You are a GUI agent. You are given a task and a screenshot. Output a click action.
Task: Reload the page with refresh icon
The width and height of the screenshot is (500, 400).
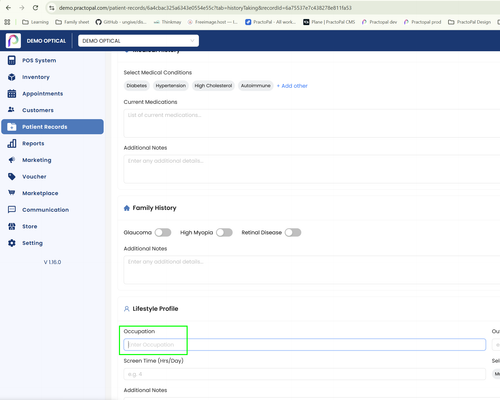click(35, 8)
